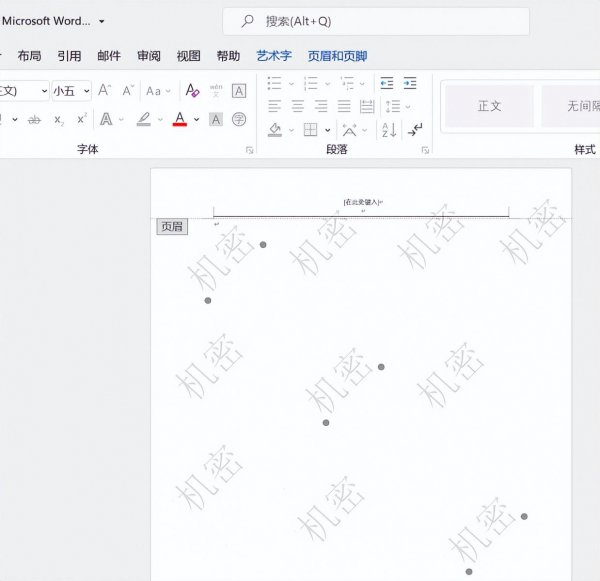Click the header placeholder text 在此处键入

pyautogui.click(x=363, y=202)
